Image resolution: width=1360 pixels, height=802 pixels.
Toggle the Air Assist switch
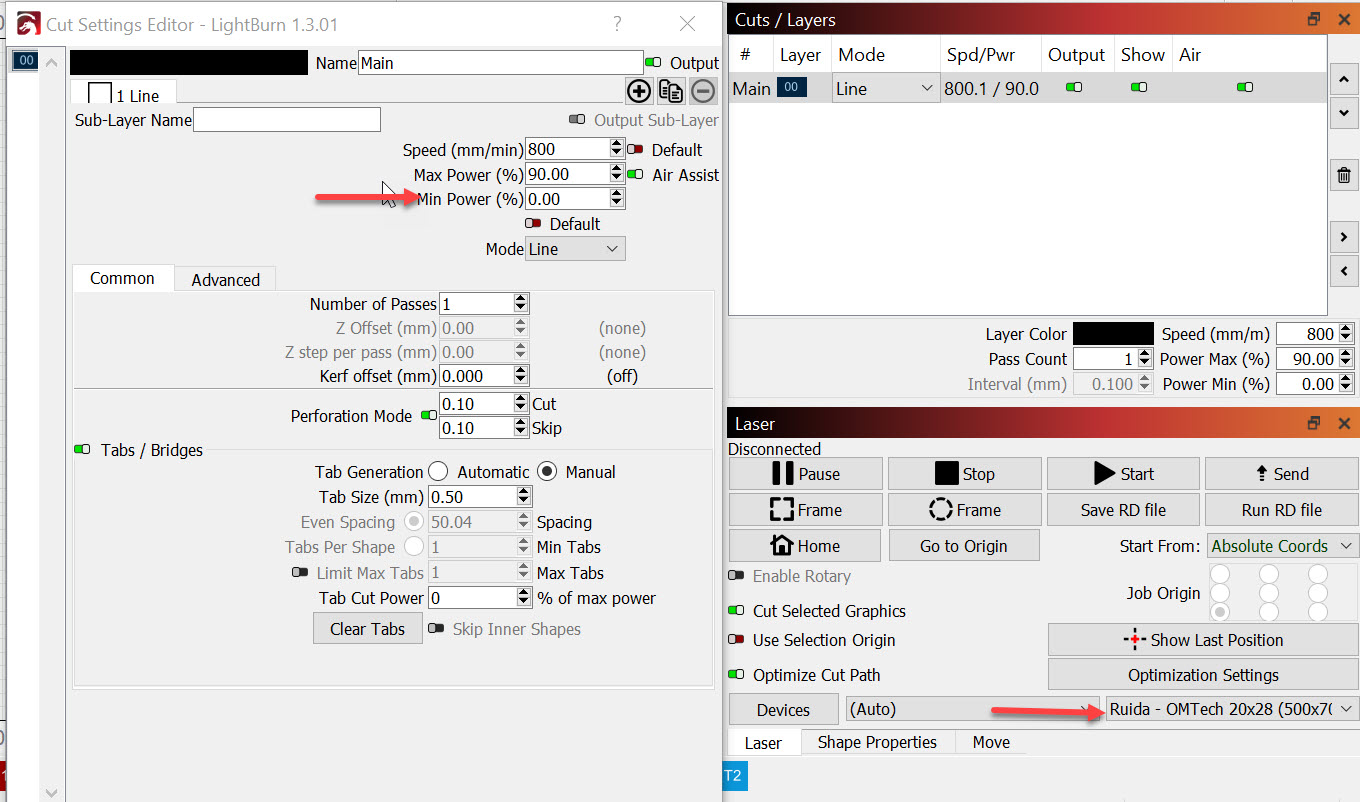634,175
